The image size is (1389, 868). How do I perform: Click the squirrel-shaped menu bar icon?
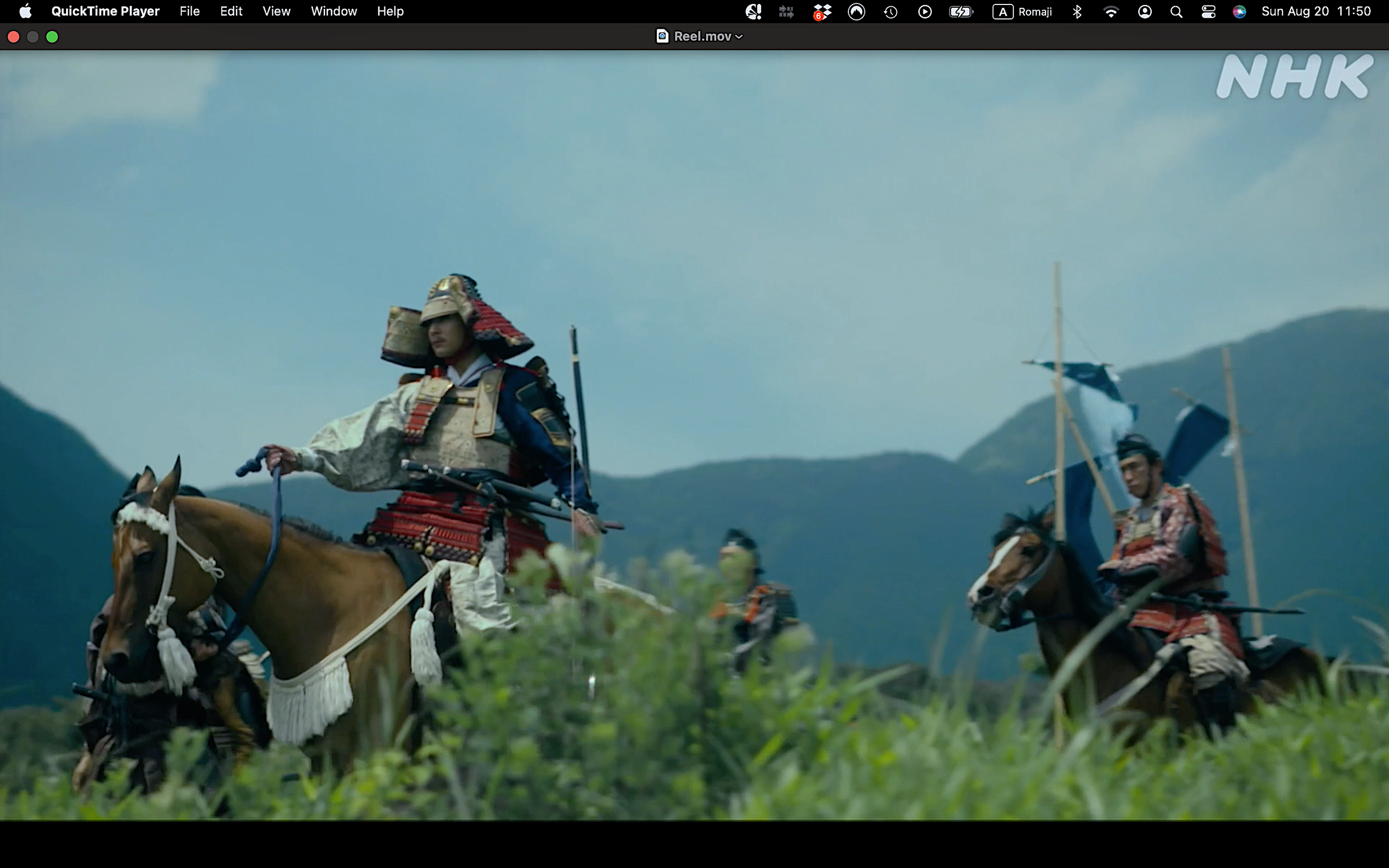point(753,12)
